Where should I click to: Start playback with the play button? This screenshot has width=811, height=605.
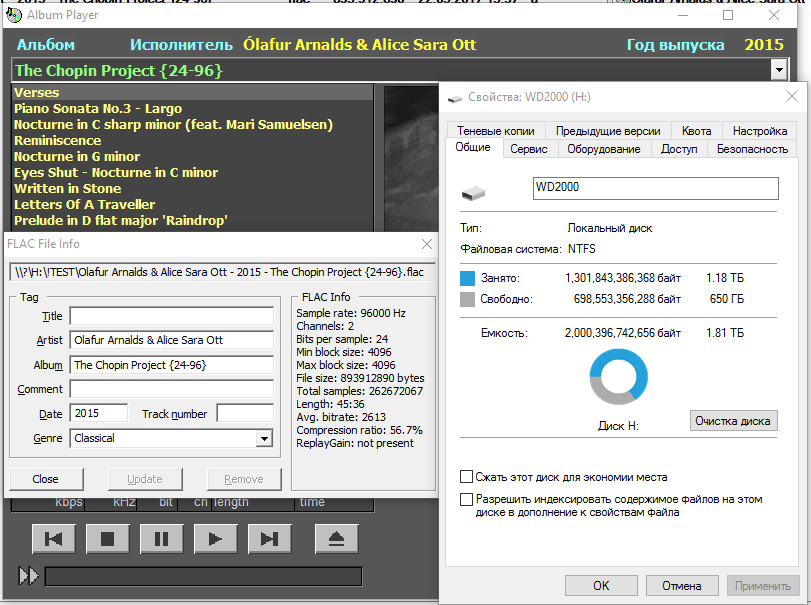click(215, 539)
